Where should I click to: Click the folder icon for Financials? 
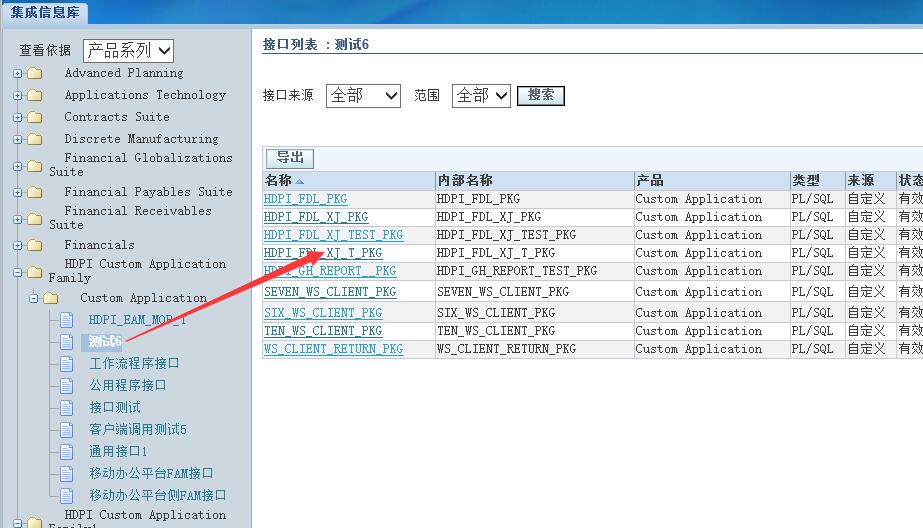[35, 245]
